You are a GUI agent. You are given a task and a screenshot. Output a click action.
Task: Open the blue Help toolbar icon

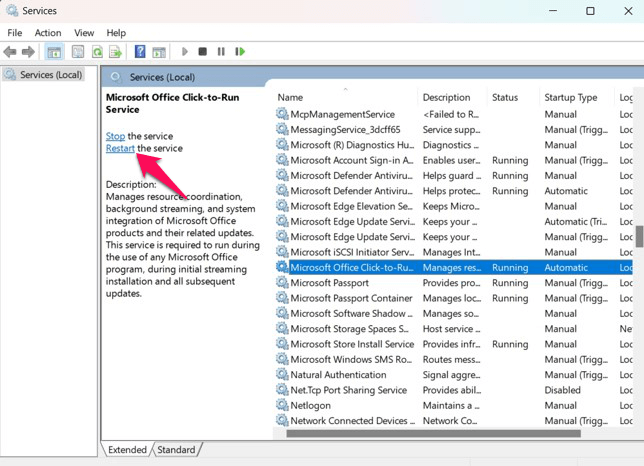tap(140, 51)
